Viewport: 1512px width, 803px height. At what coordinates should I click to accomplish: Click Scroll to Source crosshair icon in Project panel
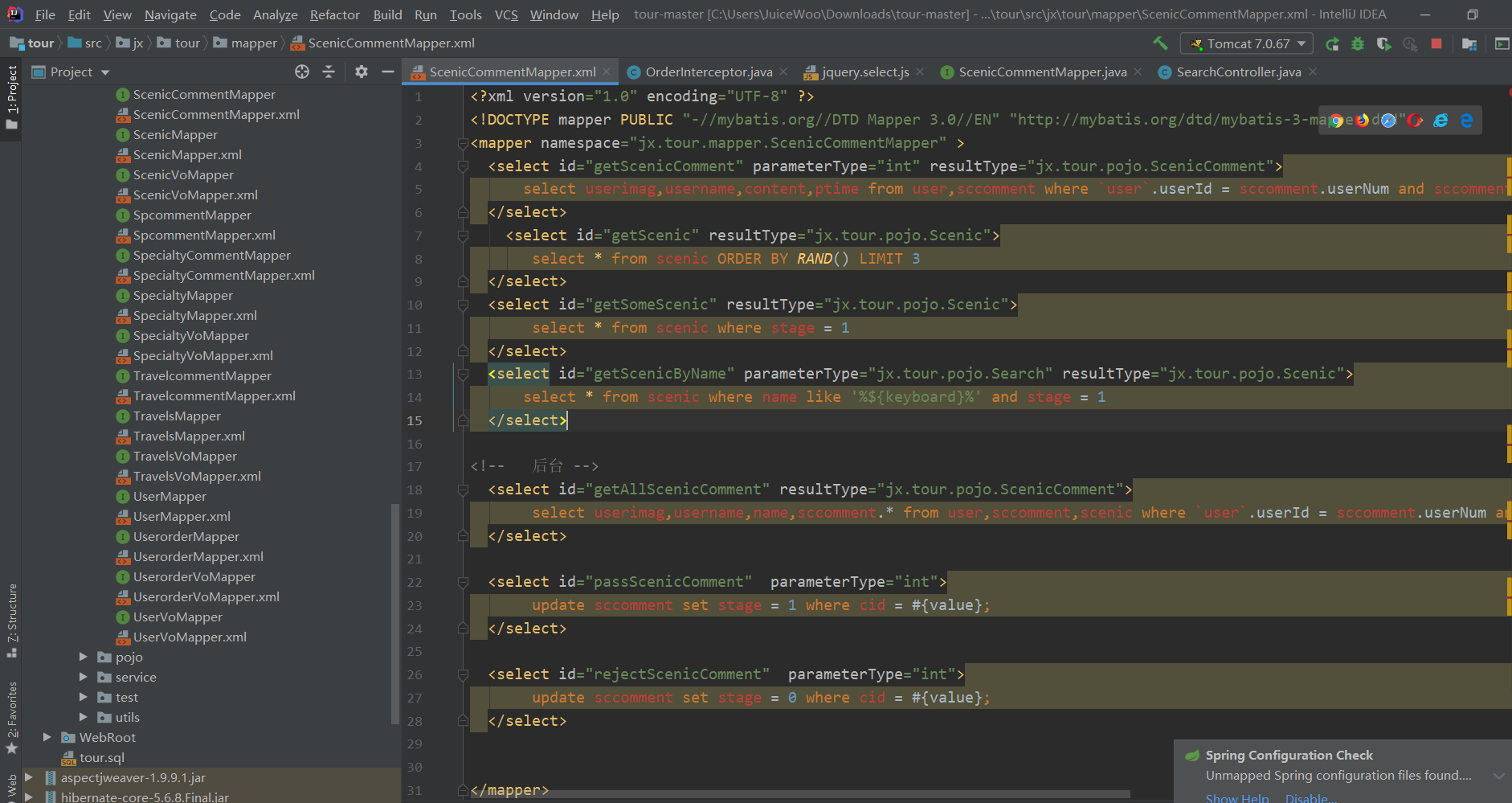pyautogui.click(x=302, y=72)
